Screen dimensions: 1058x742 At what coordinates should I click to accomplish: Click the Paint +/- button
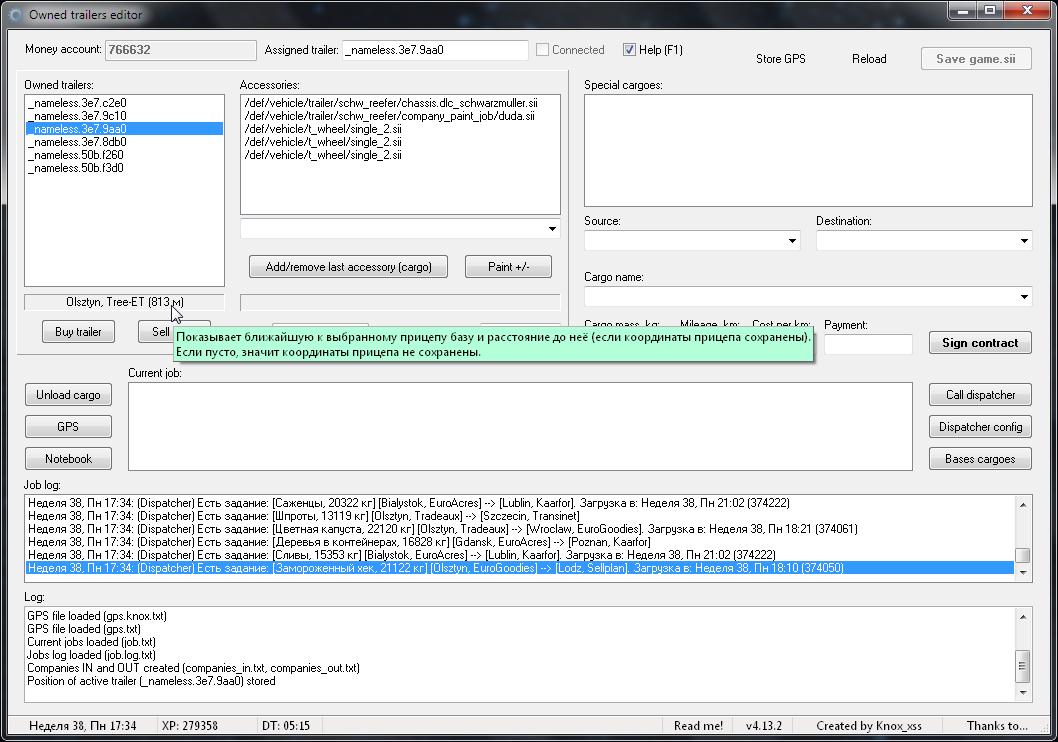(x=507, y=267)
